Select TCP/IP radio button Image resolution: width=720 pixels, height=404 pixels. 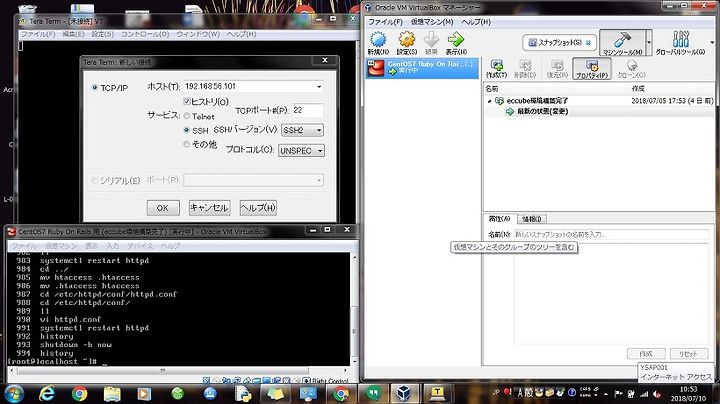coord(95,87)
